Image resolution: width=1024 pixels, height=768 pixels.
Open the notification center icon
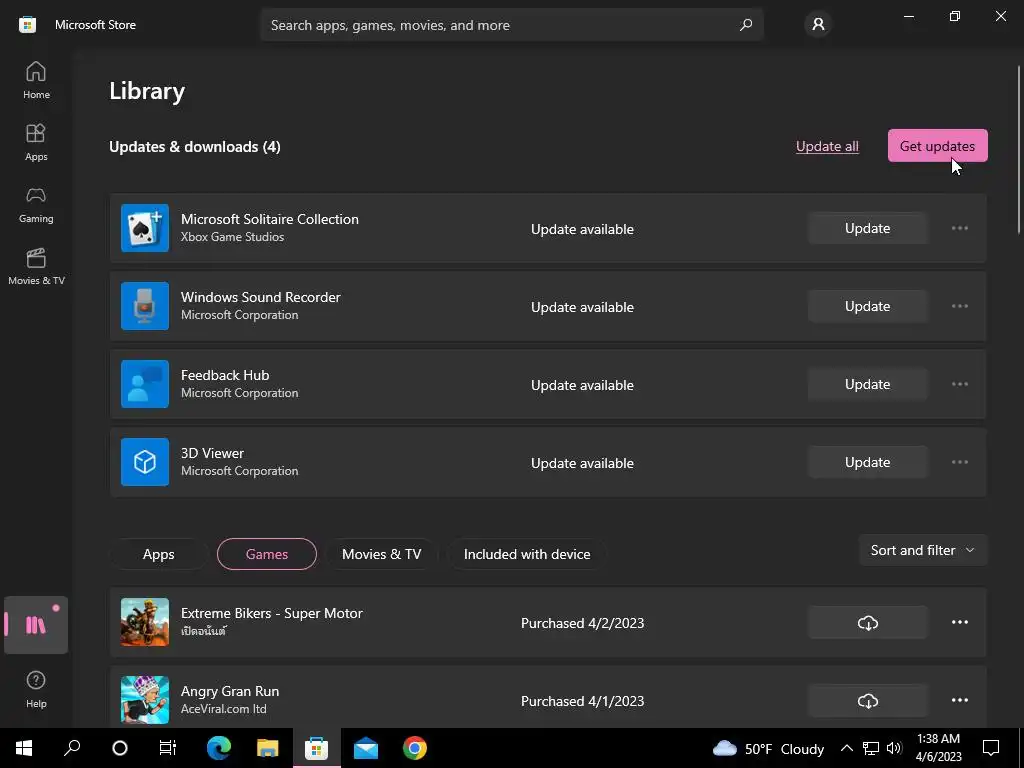pos(991,748)
